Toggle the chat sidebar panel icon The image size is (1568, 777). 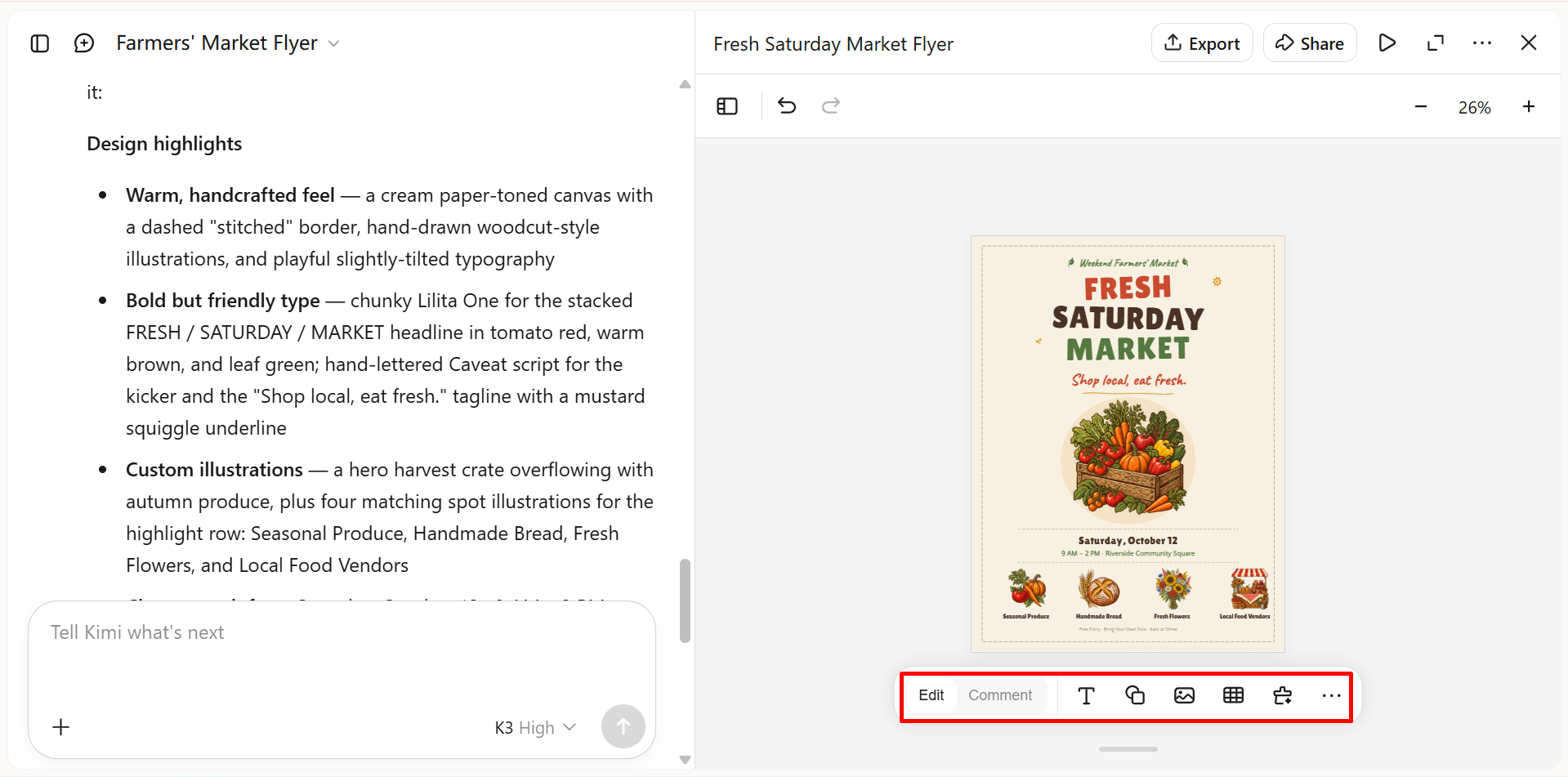(40, 43)
